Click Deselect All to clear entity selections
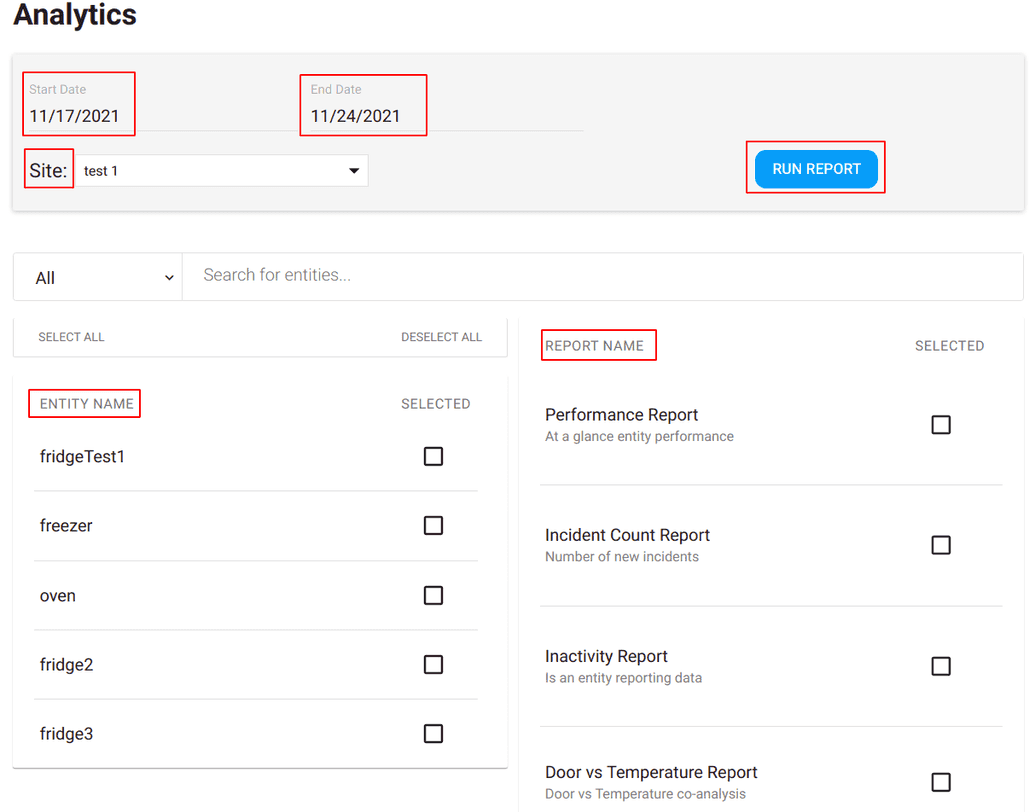This screenshot has height=812, width=1035. pos(441,337)
